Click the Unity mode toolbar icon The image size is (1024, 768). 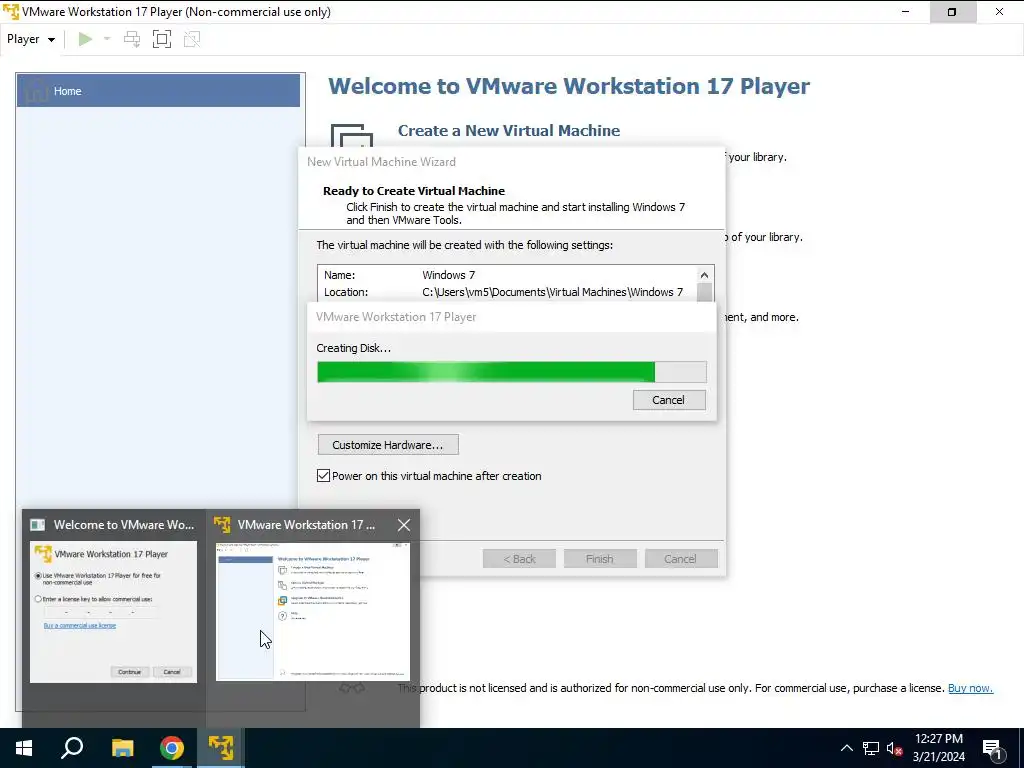[192, 39]
